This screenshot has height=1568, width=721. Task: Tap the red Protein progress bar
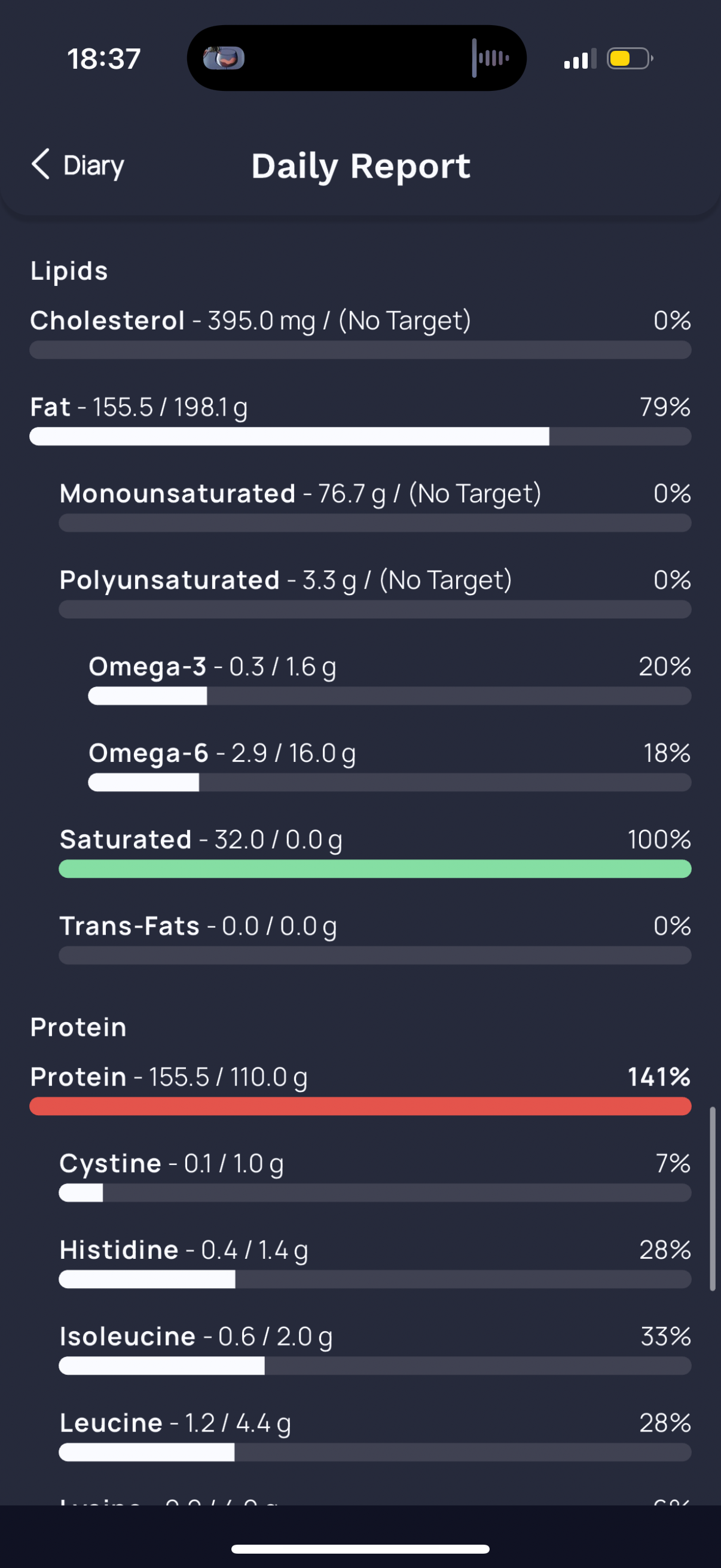360,1106
